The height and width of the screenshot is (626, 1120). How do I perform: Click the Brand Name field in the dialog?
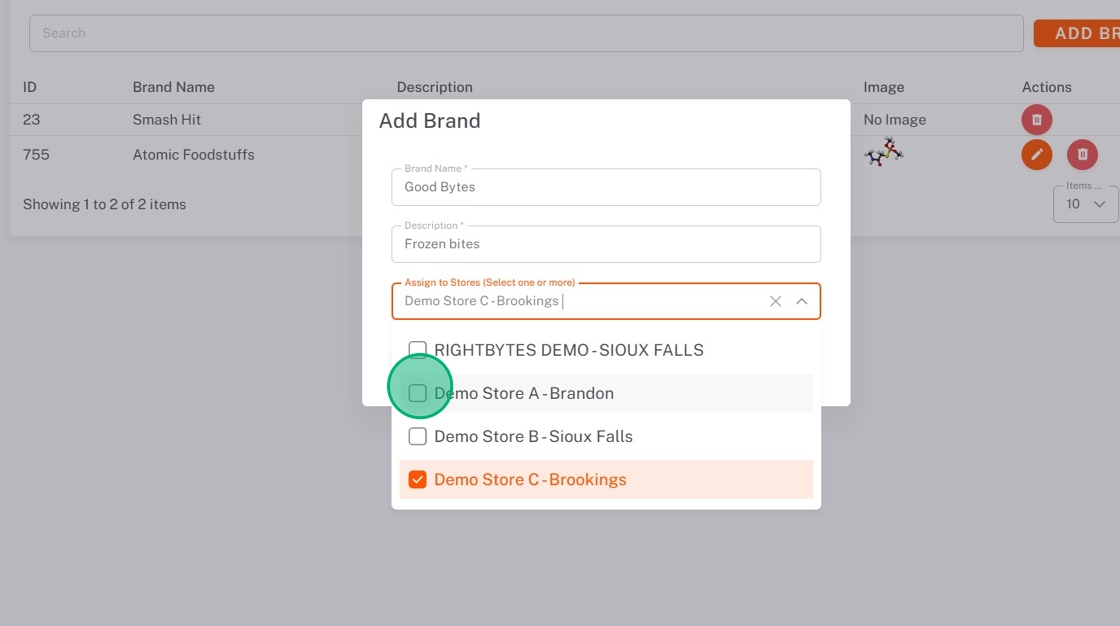pyautogui.click(x=605, y=187)
